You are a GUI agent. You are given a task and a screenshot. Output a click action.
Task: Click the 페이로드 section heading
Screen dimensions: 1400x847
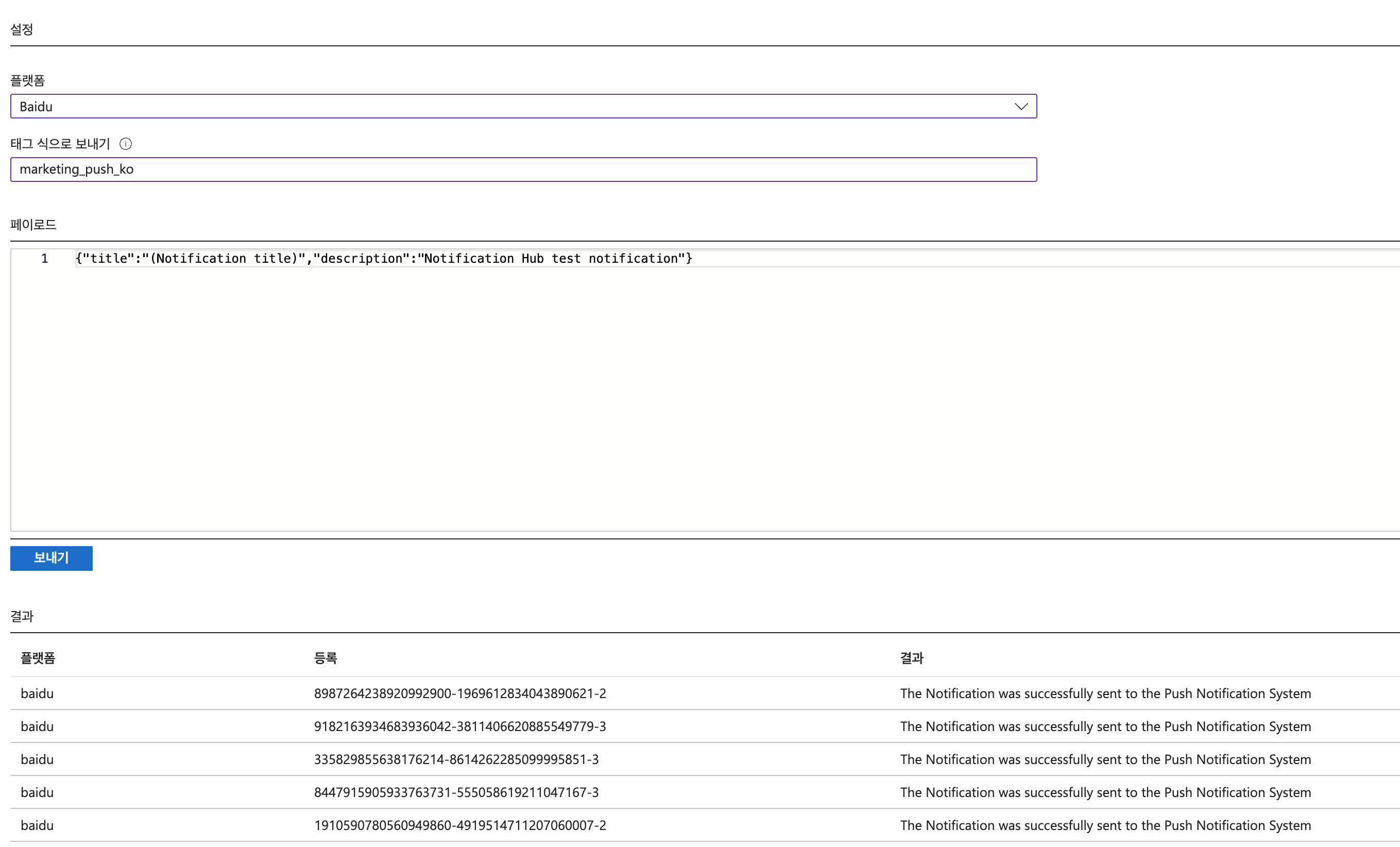[x=33, y=225]
